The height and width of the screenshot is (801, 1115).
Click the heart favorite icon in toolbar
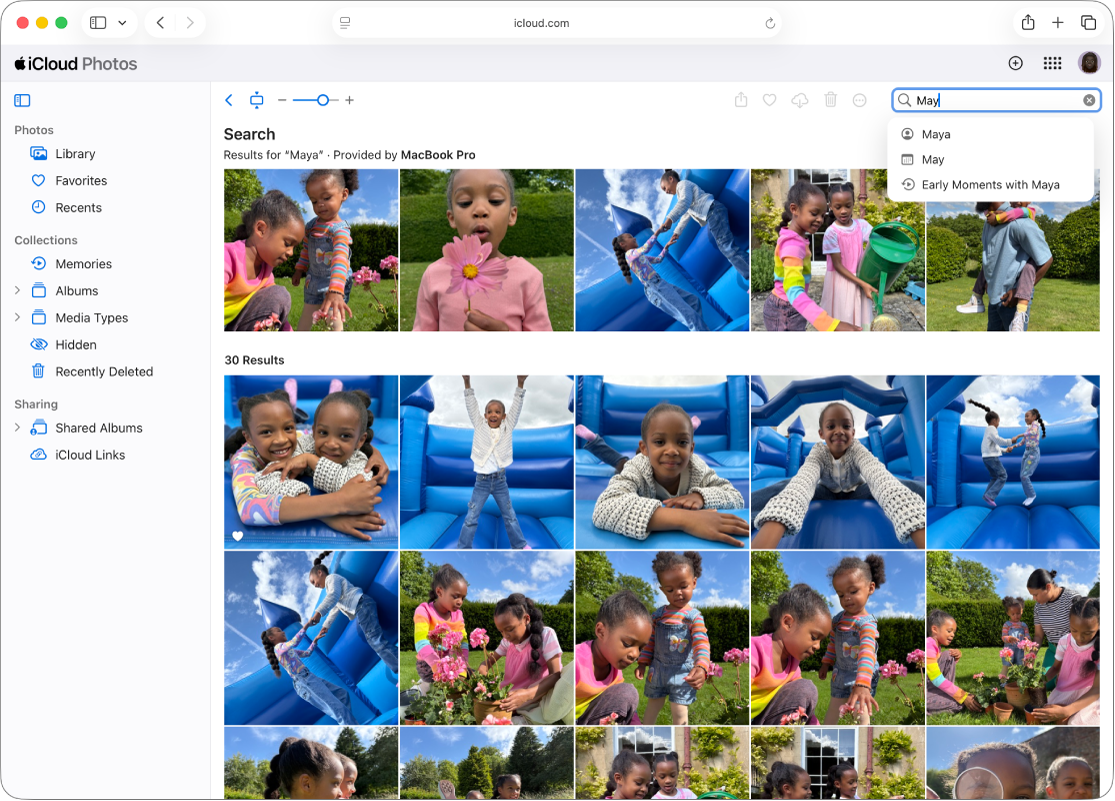click(x=769, y=100)
